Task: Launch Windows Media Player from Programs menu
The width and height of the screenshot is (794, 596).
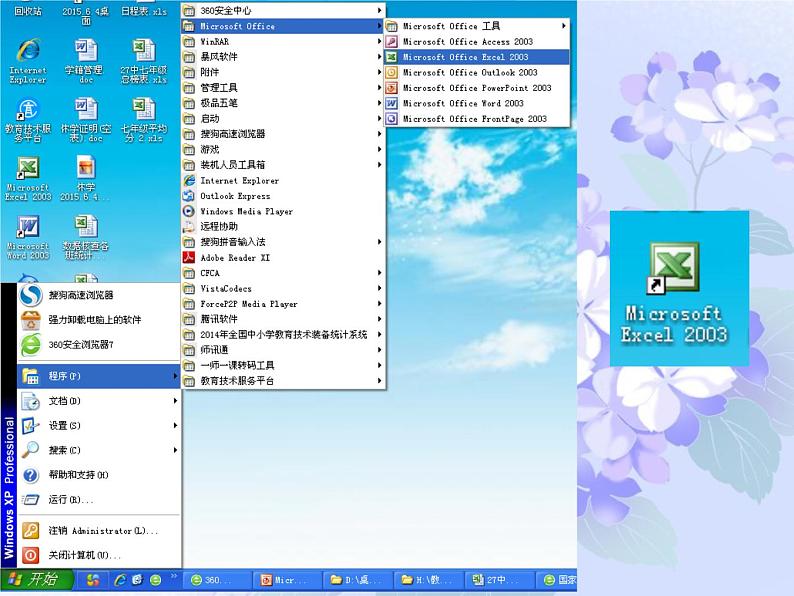Action: pos(283,211)
